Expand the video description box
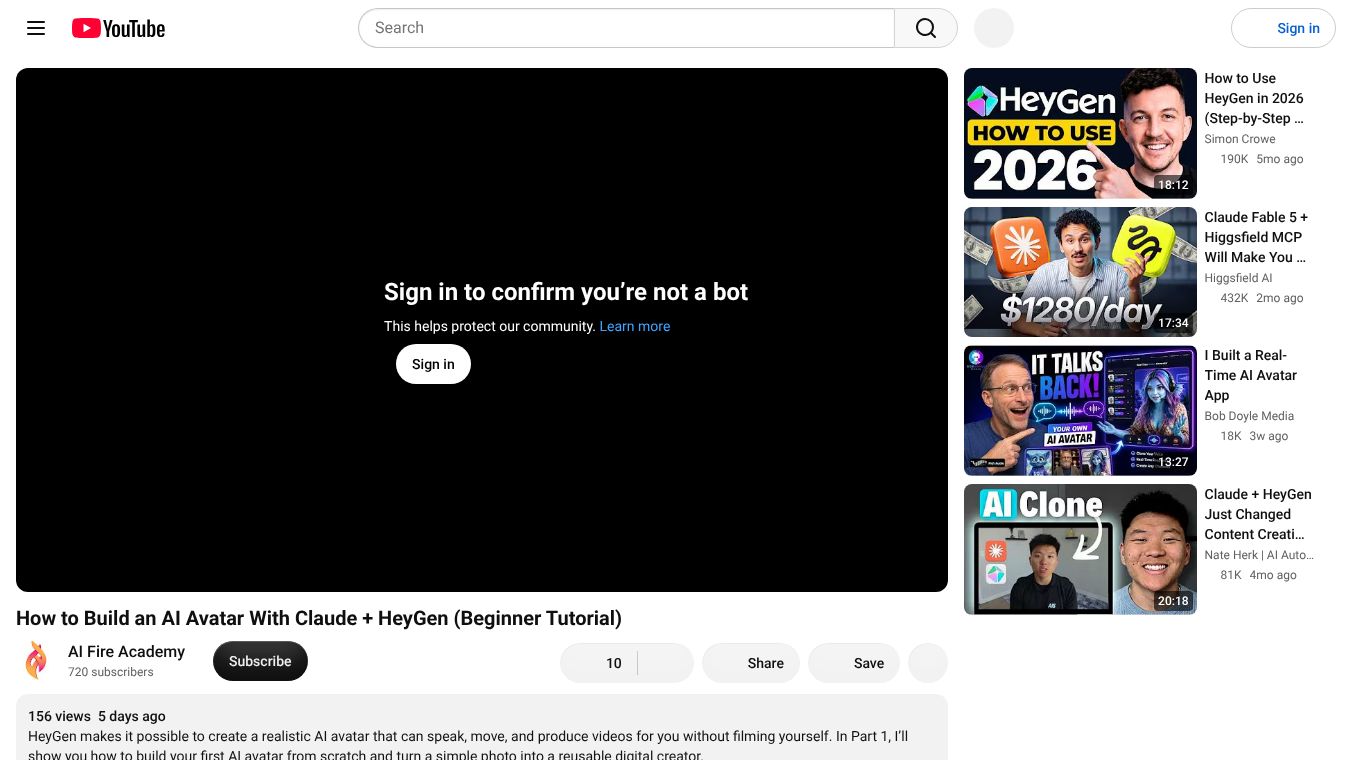This screenshot has height=760, width=1352. point(482,727)
